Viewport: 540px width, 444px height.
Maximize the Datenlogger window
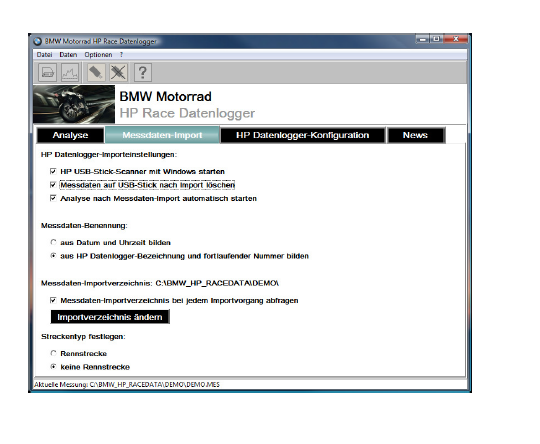point(436,39)
